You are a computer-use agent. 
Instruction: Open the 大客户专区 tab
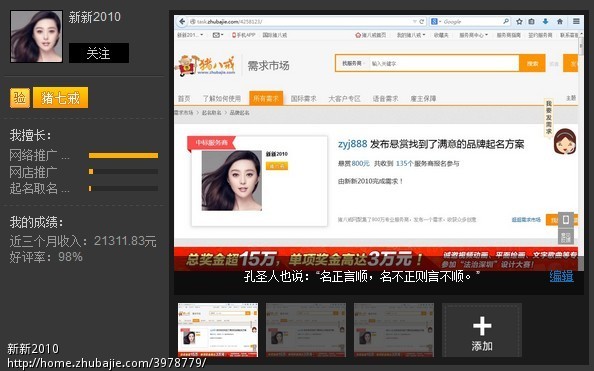tap(344, 99)
